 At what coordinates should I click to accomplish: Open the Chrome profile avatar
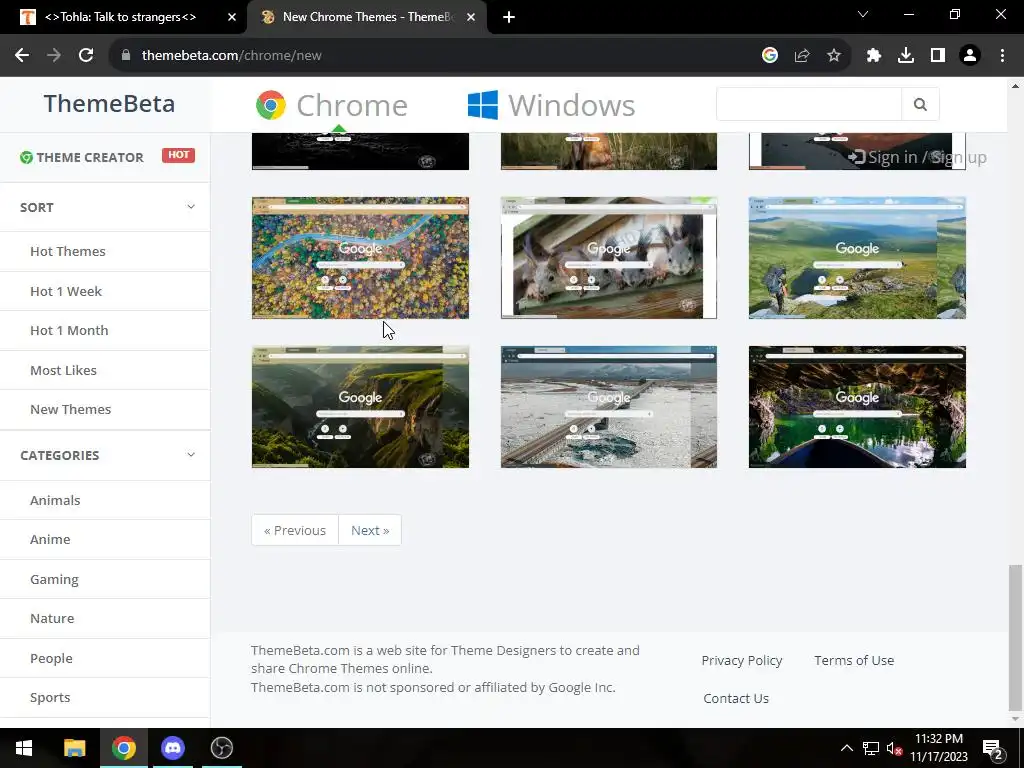970,56
